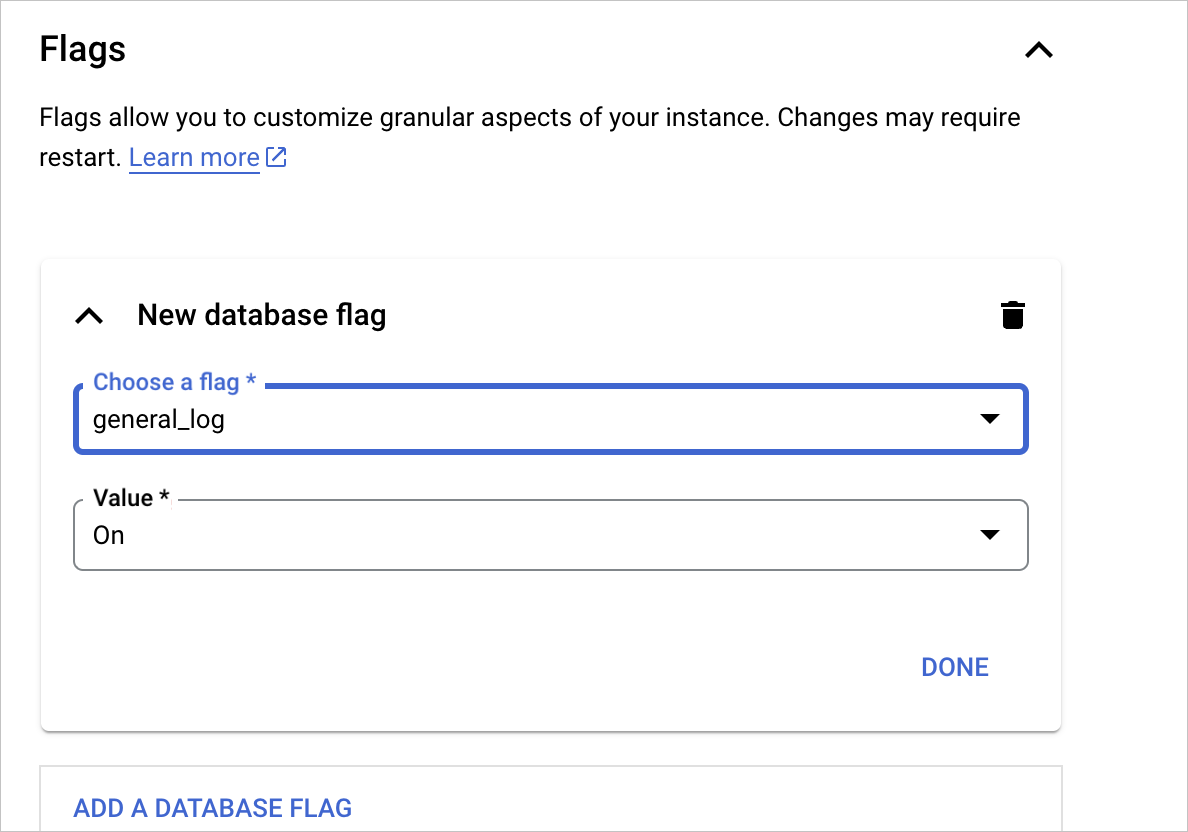Click empty space left of DONE button
Image resolution: width=1188 pixels, height=832 pixels.
(x=500, y=667)
